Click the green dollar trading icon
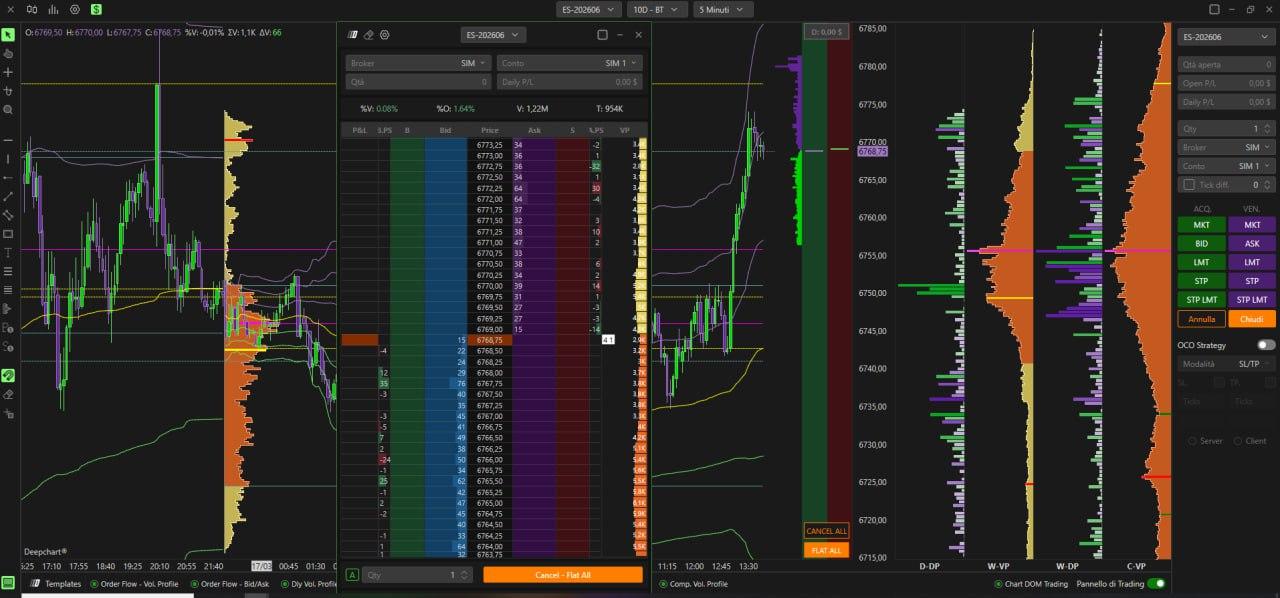The width and height of the screenshot is (1280, 598). (96, 9)
